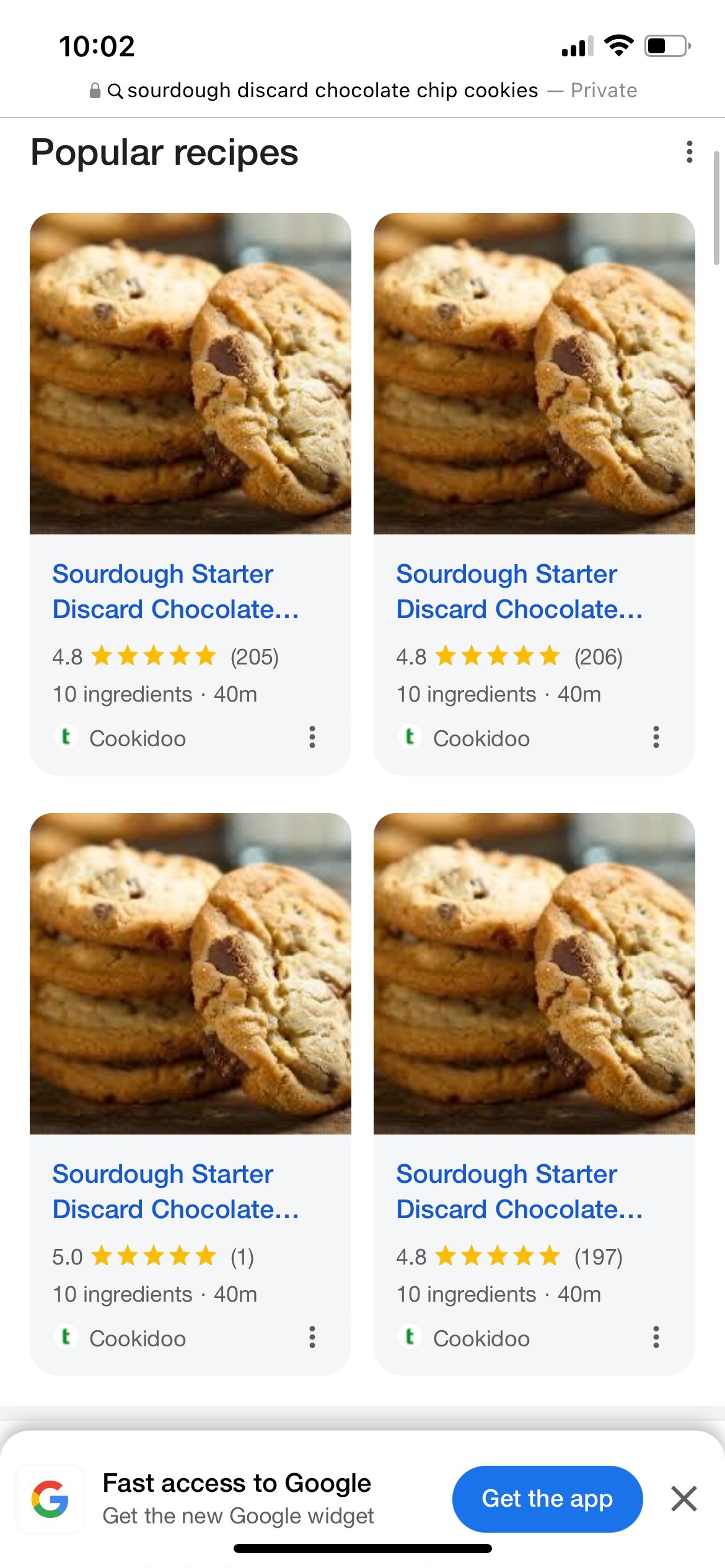Tap the lock icon in address bar
The height and width of the screenshot is (1568, 725).
(x=95, y=91)
